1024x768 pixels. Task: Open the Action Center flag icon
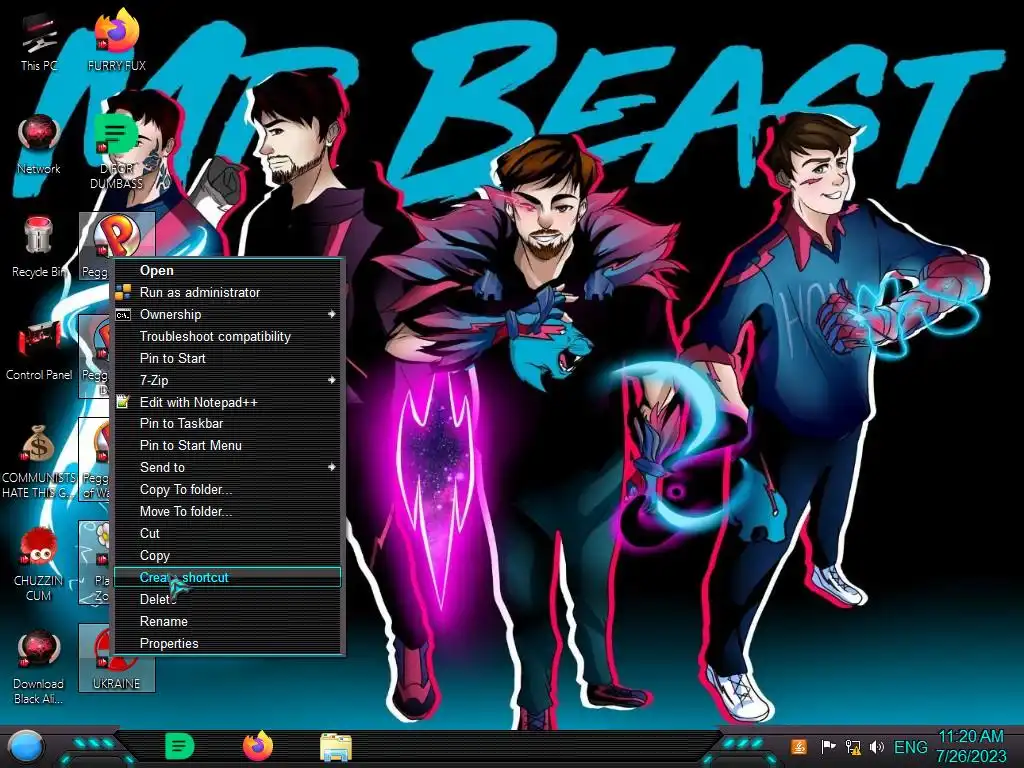pyautogui.click(x=828, y=746)
